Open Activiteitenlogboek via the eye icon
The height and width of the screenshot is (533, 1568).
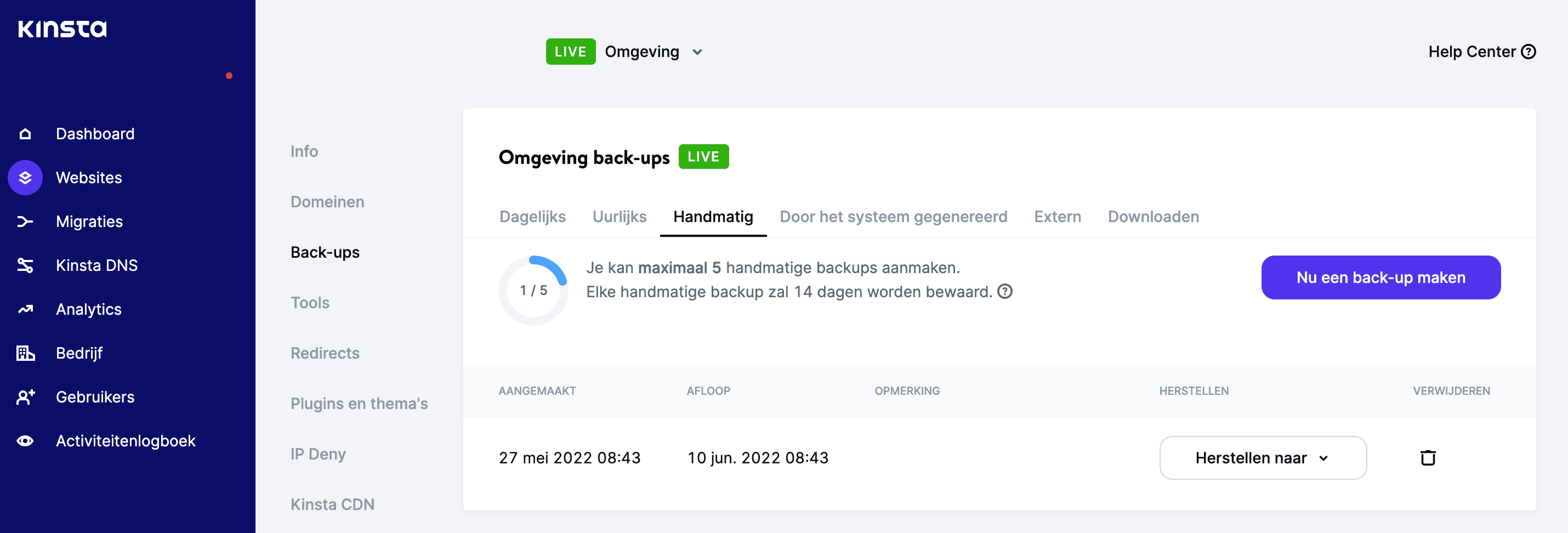click(24, 440)
